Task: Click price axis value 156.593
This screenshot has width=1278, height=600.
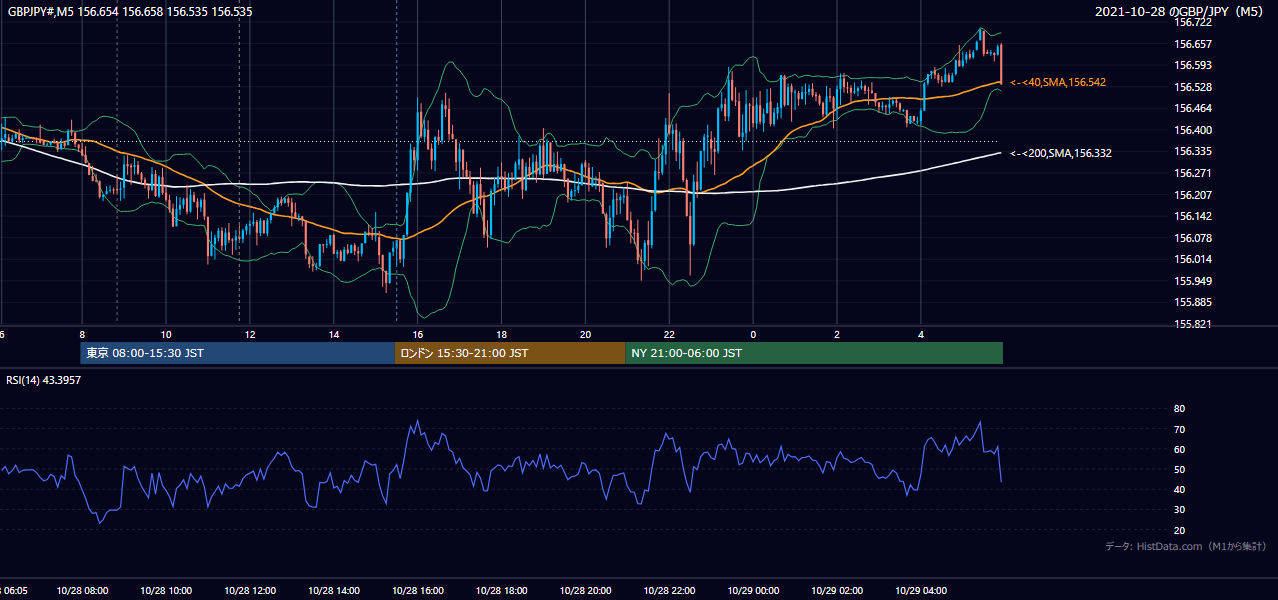Action: [x=1193, y=66]
